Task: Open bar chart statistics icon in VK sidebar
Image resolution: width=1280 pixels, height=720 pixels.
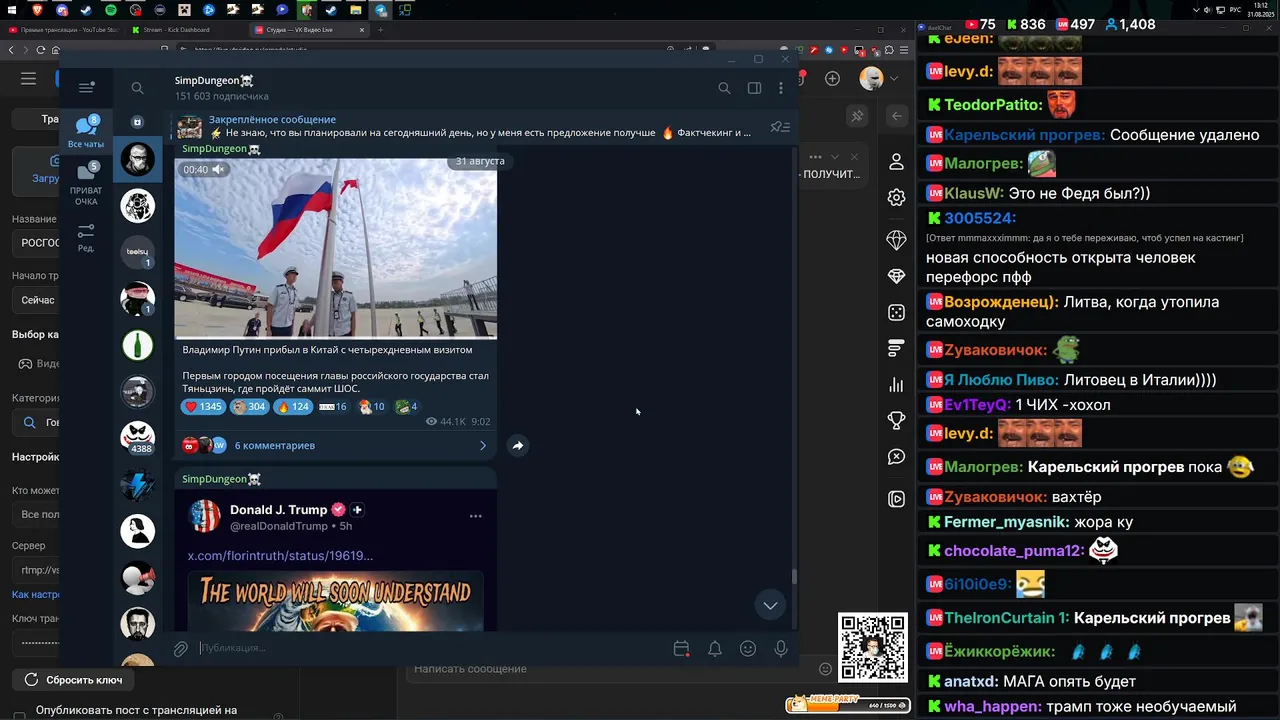Action: (x=896, y=385)
